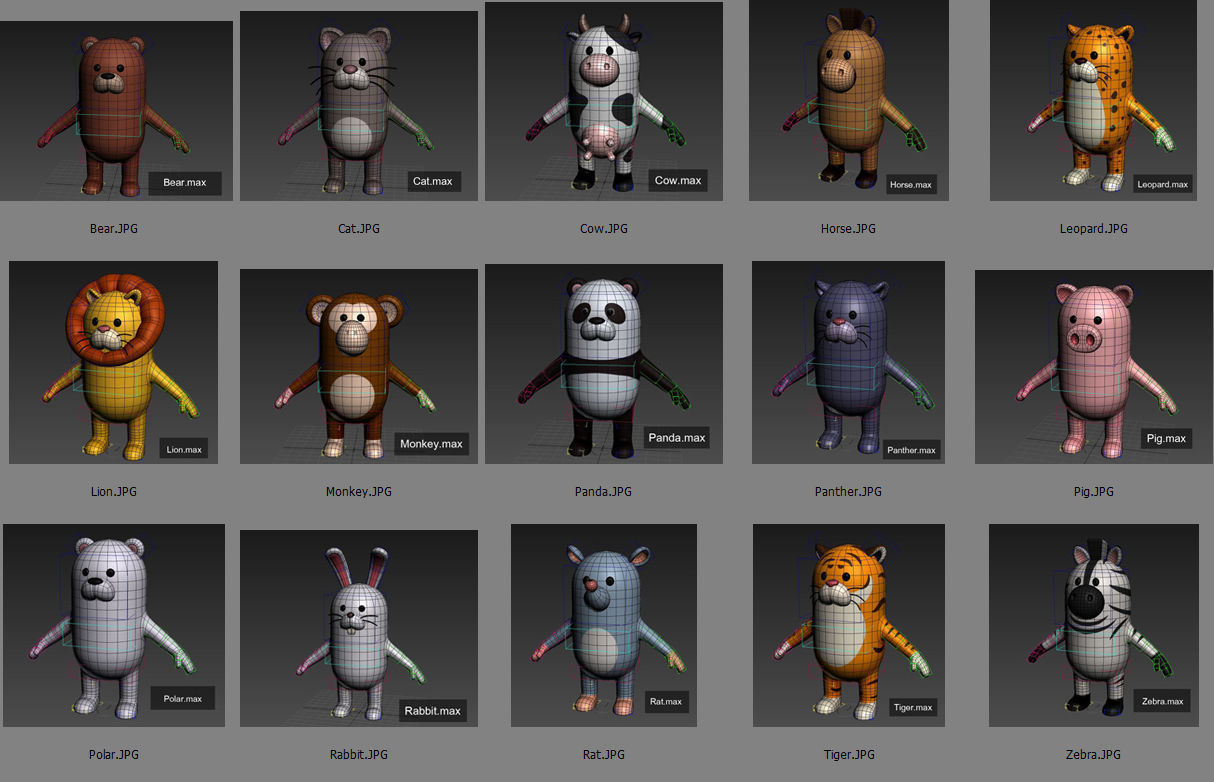The width and height of the screenshot is (1214, 782).
Task: Click the Cat.max label overlay
Action: point(433,181)
